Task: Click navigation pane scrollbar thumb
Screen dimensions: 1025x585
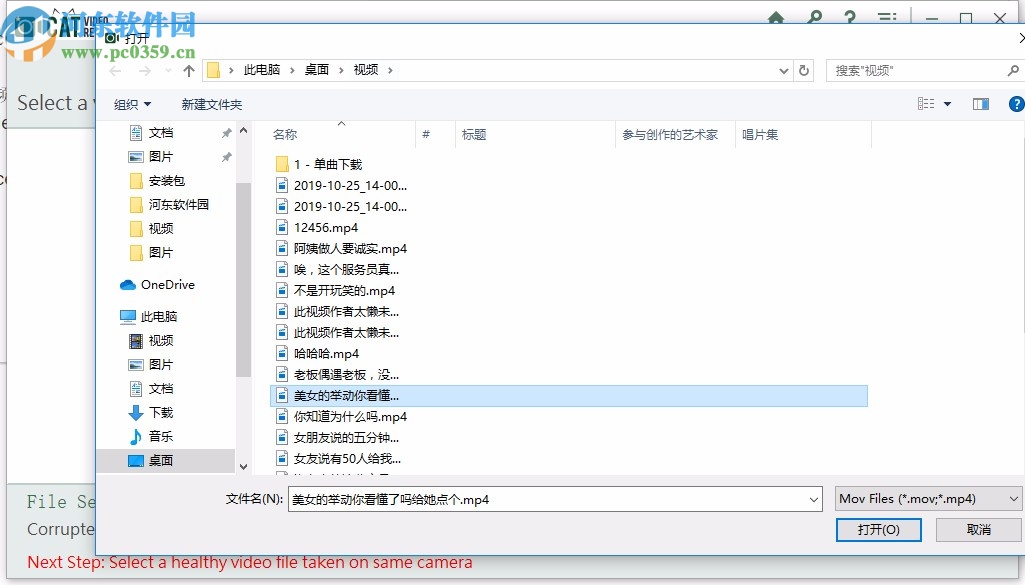Action: click(243, 279)
